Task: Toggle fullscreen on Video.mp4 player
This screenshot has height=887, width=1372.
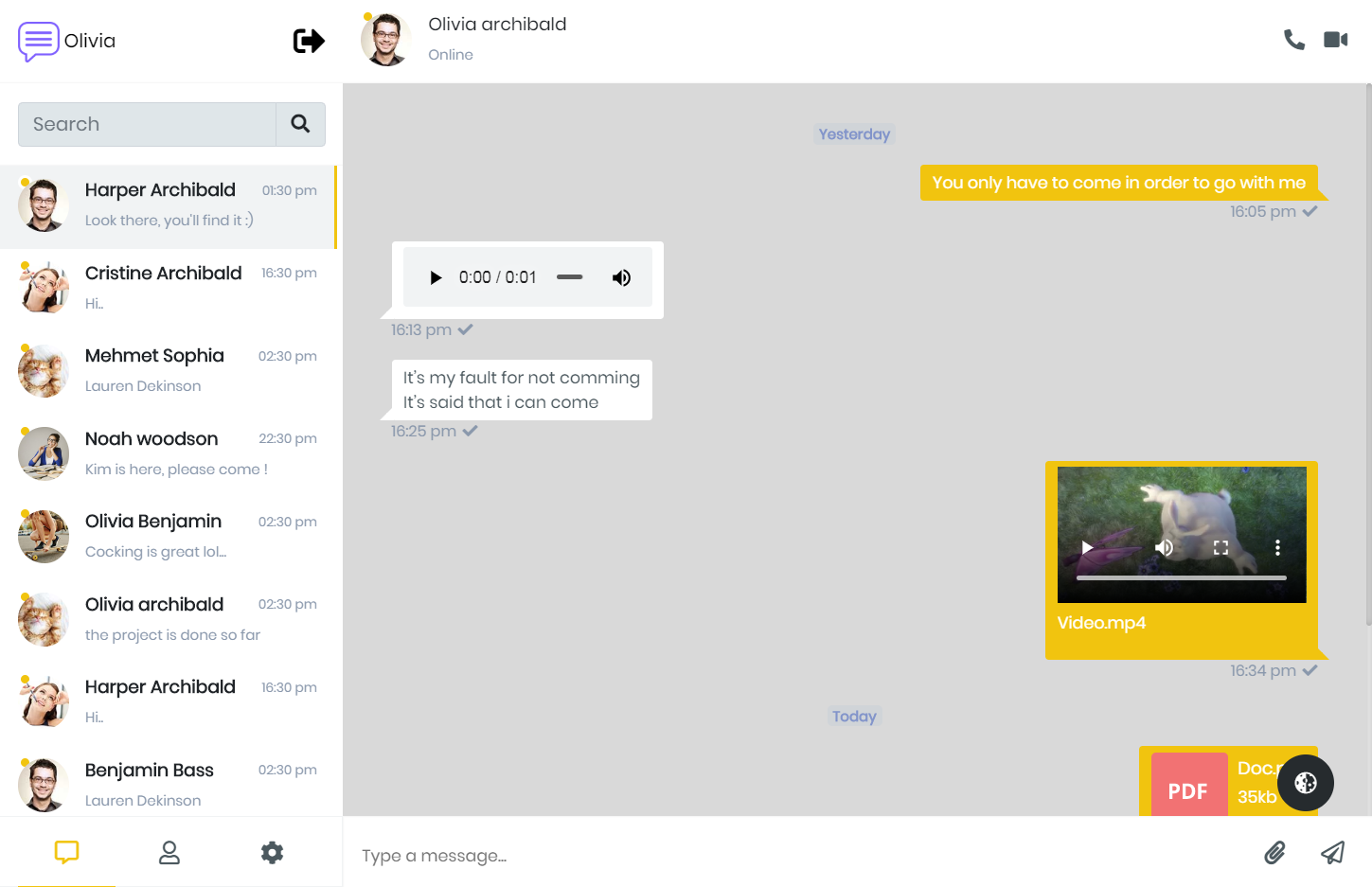Action: pos(1221,547)
